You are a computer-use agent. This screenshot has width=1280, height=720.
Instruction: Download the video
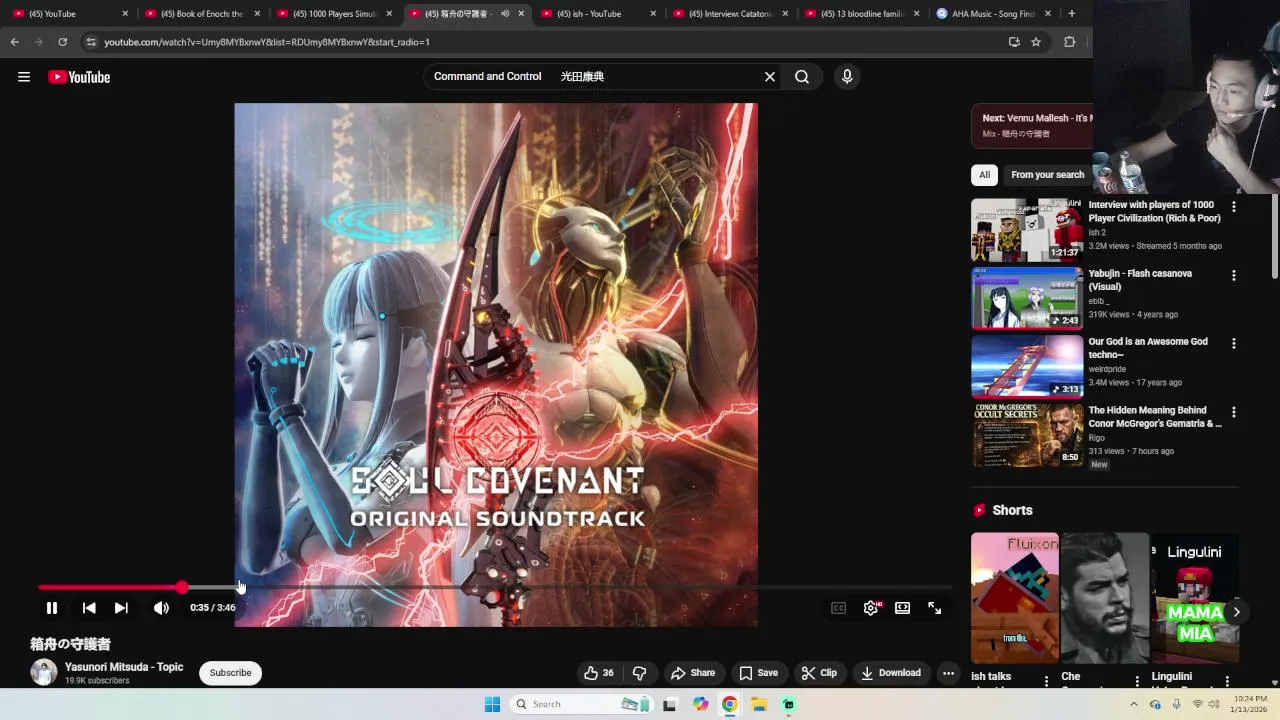pyautogui.click(x=891, y=673)
